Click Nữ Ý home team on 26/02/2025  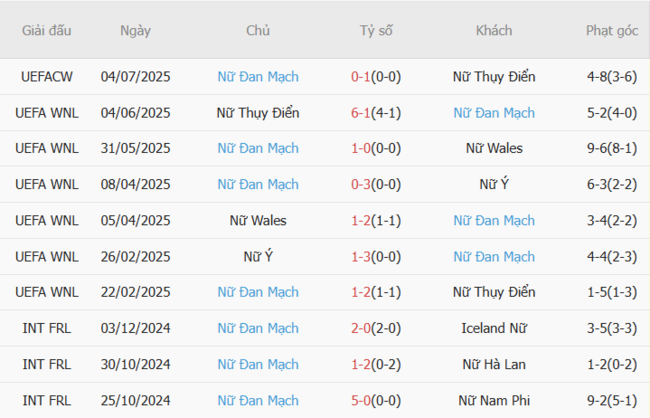click(x=258, y=256)
